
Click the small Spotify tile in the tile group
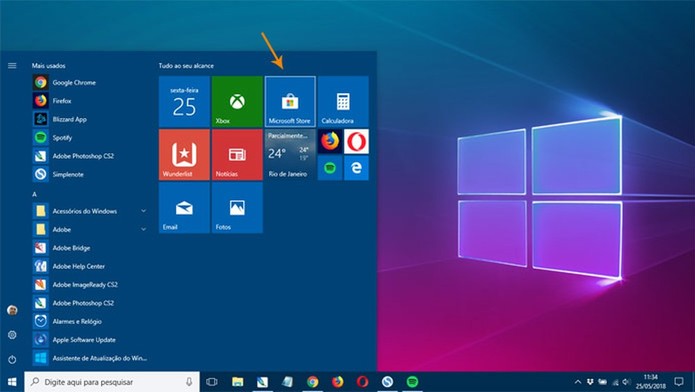coord(330,168)
